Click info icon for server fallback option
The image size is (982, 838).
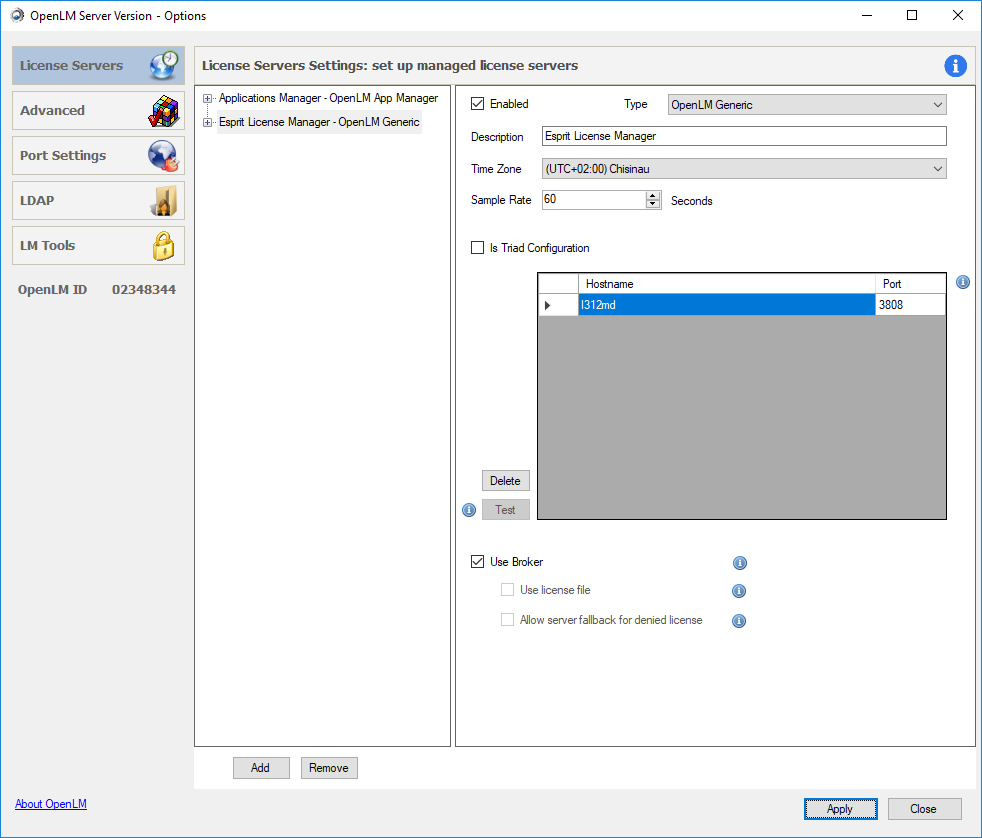point(740,621)
